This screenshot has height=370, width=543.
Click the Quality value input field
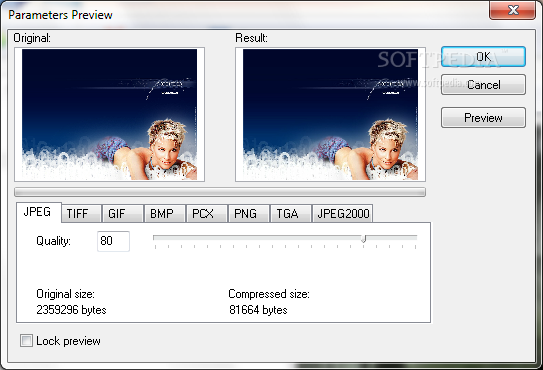[113, 241]
